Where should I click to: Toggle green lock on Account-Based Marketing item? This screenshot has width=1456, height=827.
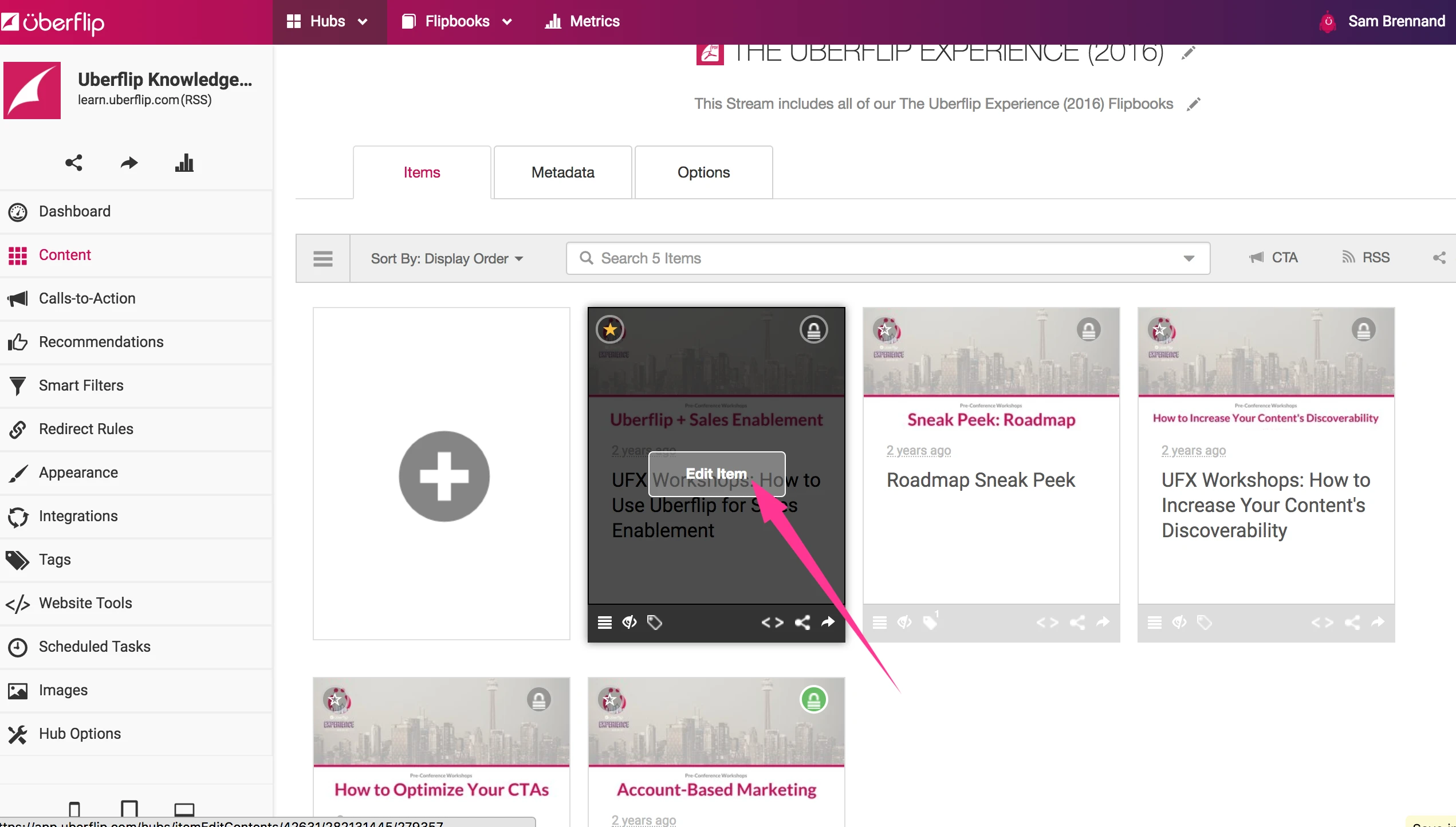point(813,699)
